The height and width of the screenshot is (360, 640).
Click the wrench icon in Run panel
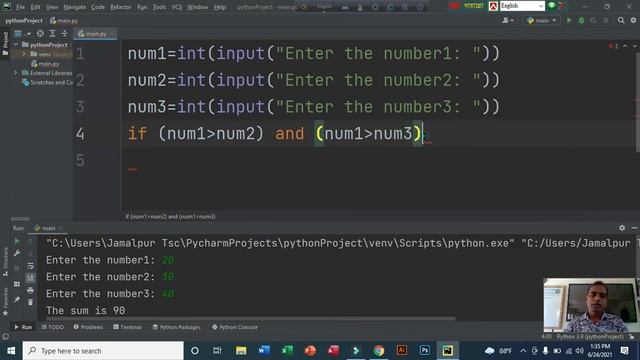coord(17,253)
